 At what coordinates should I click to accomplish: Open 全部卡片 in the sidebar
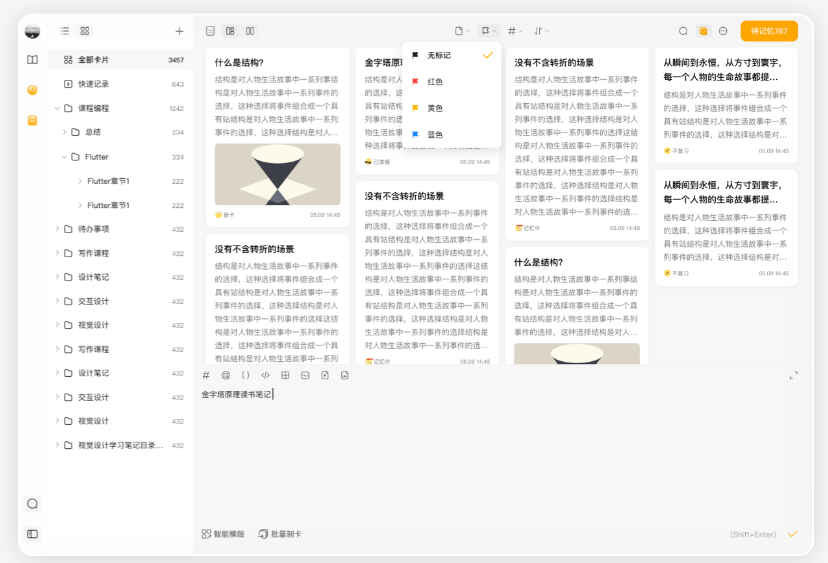click(x=120, y=60)
